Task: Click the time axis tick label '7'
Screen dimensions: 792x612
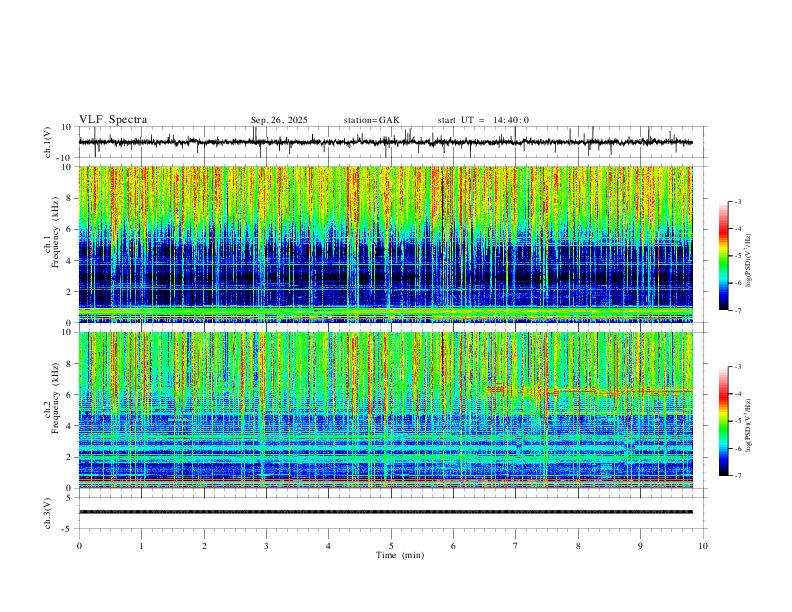Action: [x=516, y=546]
